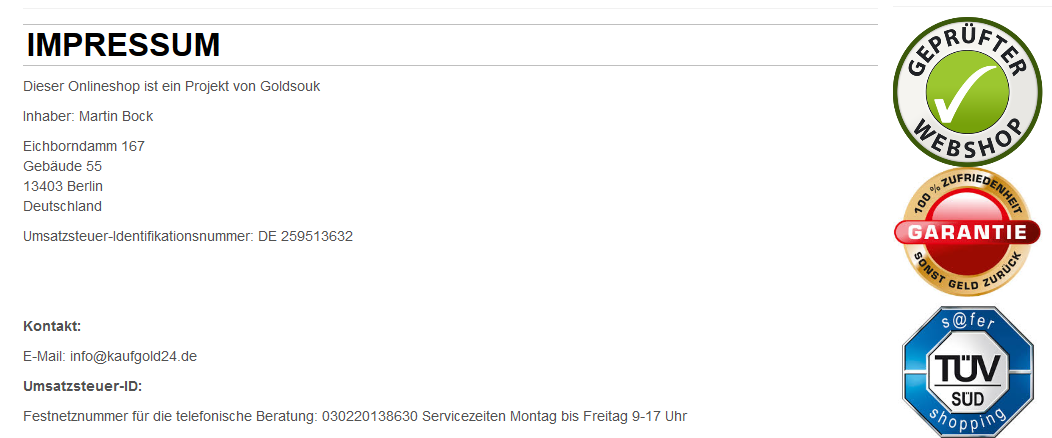Click the green checkmark in Webshop seal

tap(967, 92)
